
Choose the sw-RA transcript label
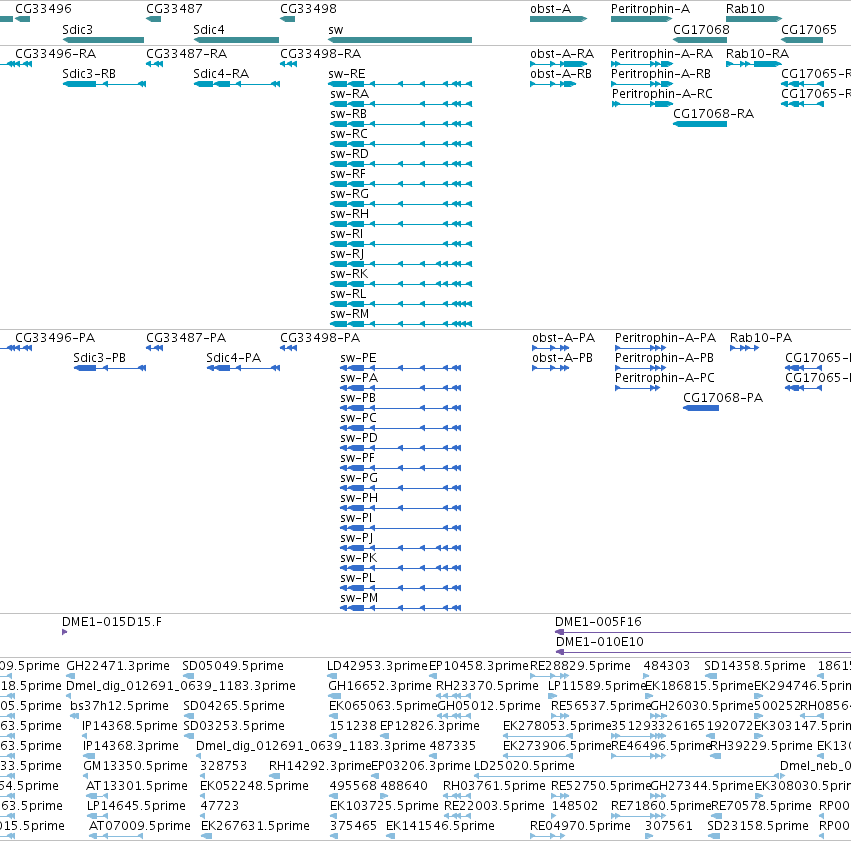[350, 94]
